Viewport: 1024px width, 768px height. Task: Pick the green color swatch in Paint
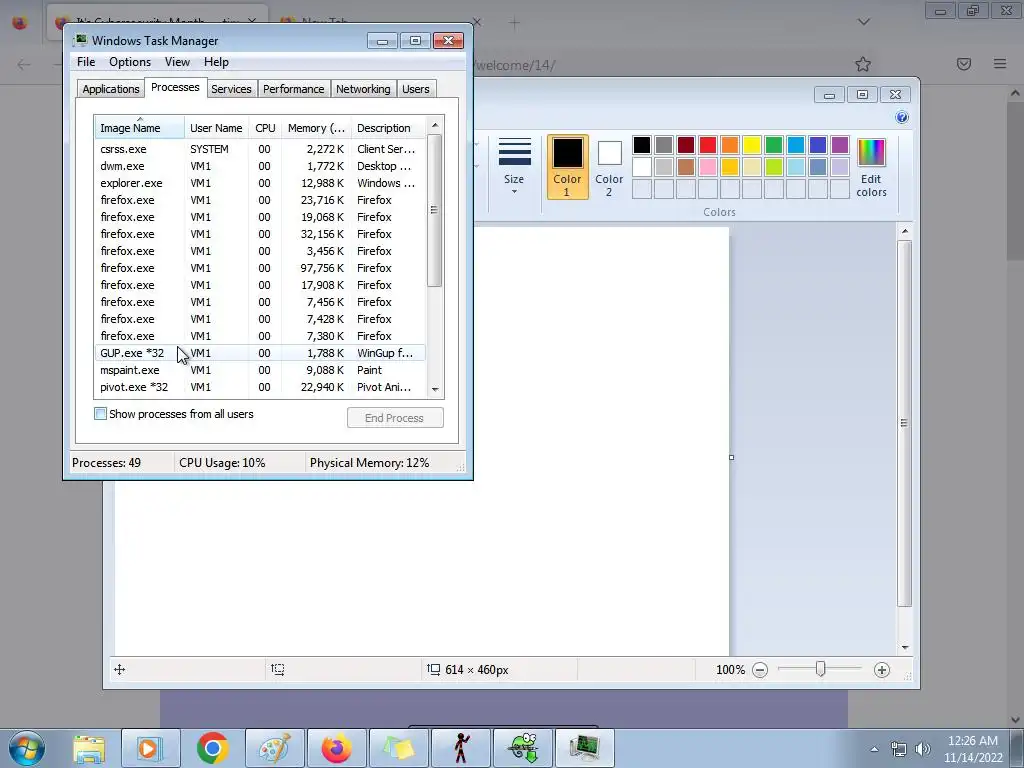pos(774,145)
